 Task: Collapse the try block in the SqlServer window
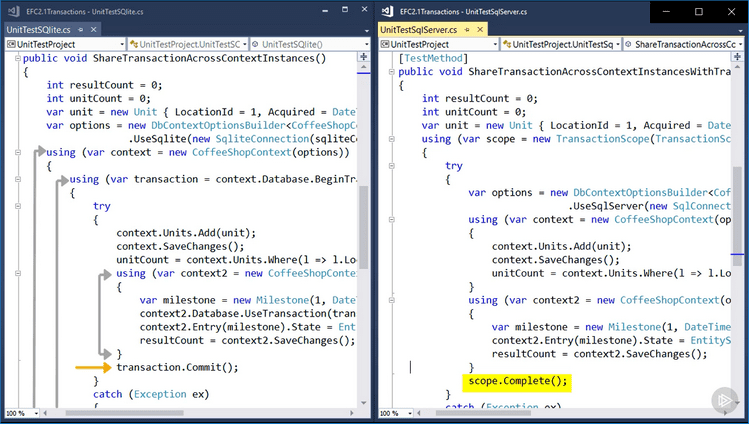(392, 166)
